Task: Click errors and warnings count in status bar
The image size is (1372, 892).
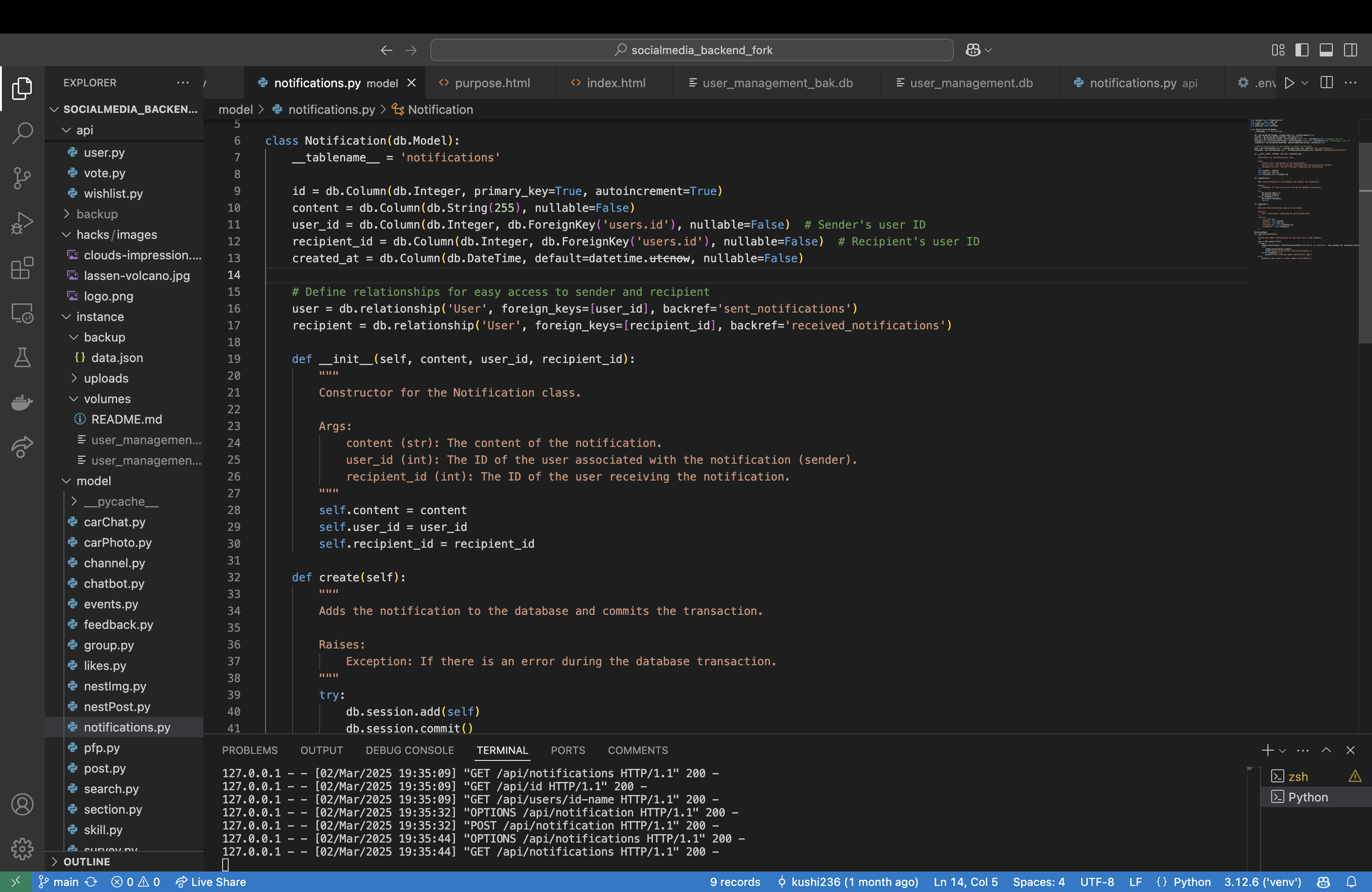Action: [135, 882]
